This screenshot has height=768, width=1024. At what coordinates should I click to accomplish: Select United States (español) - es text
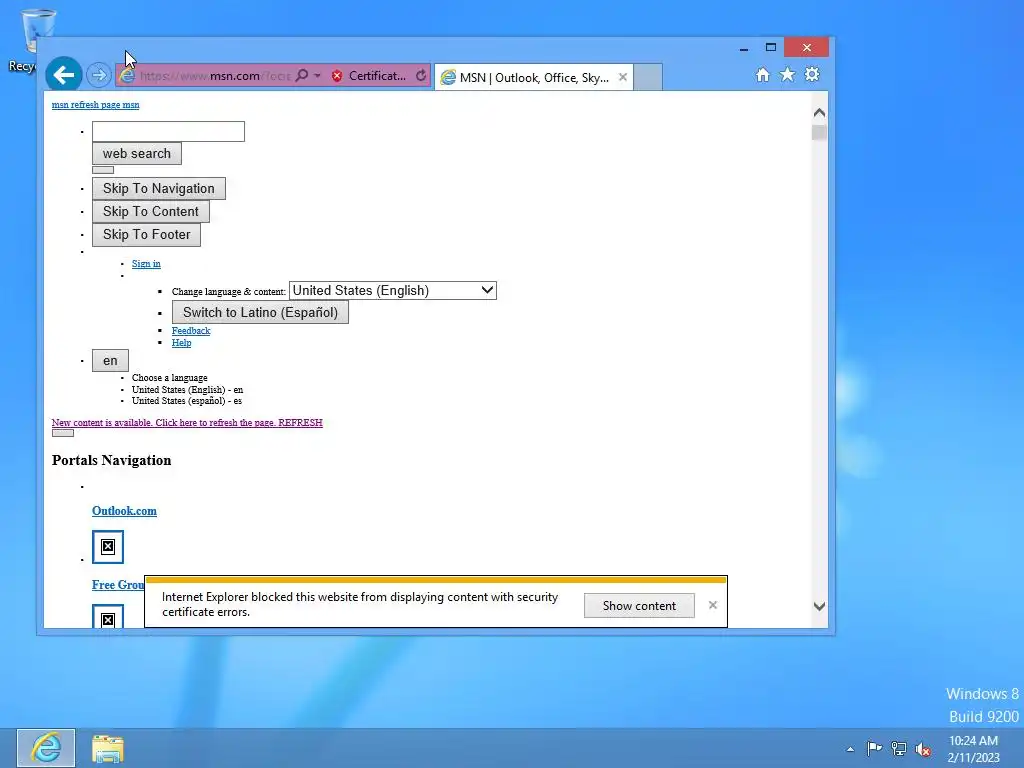pyautogui.click(x=187, y=401)
